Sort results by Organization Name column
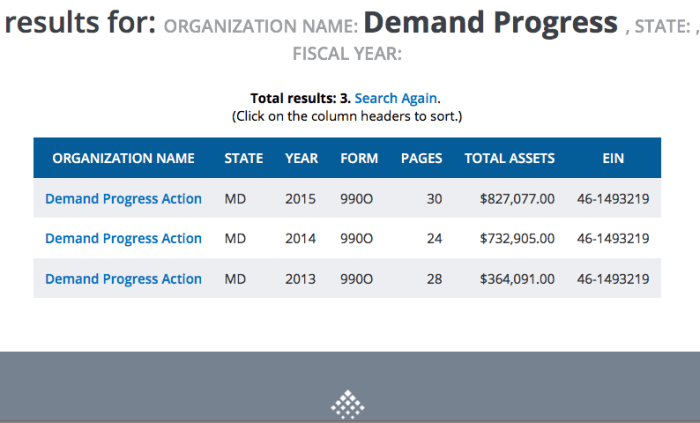Image resolution: width=700 pixels, height=423 pixels. tap(123, 158)
